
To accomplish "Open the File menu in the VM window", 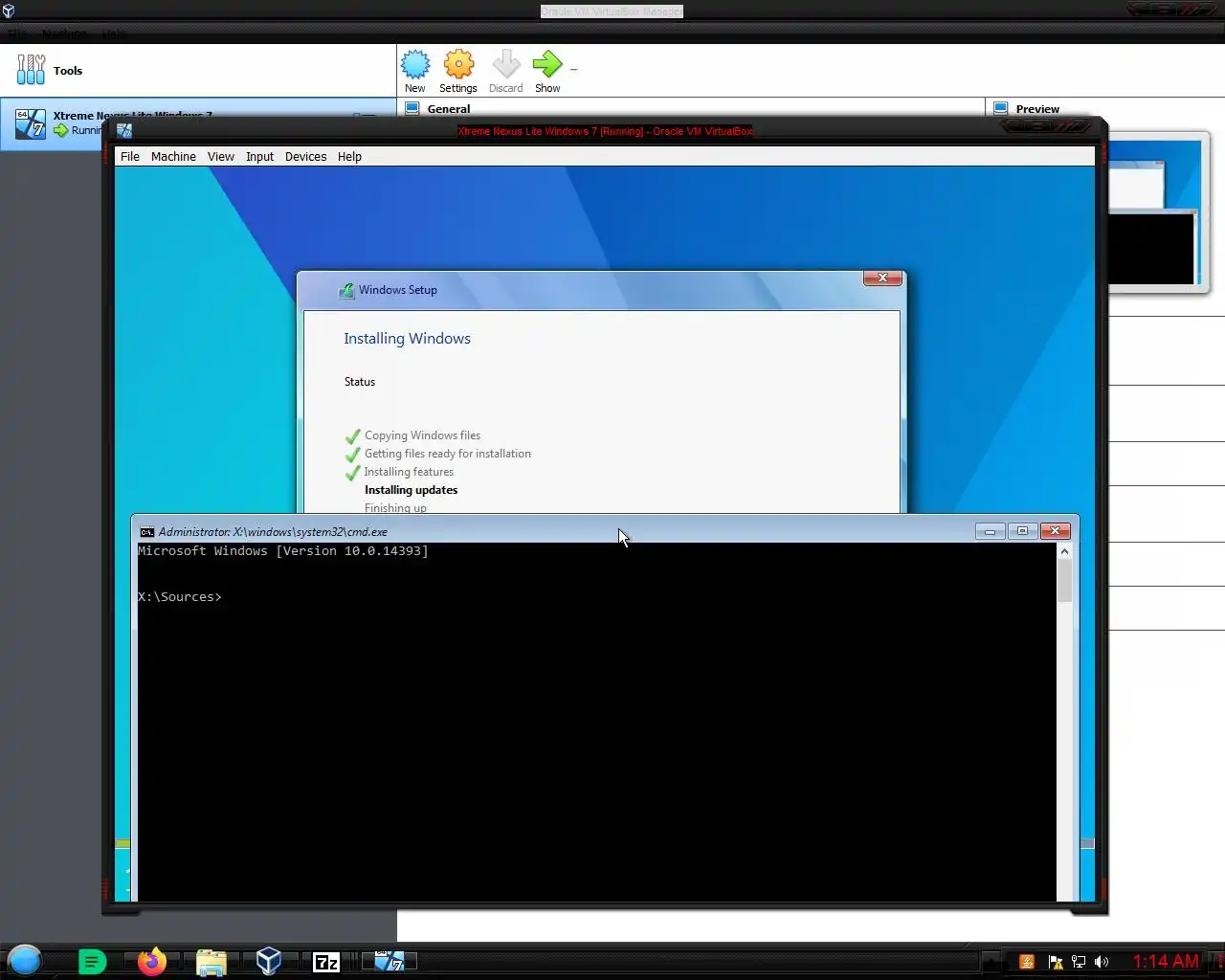I will (x=130, y=156).
